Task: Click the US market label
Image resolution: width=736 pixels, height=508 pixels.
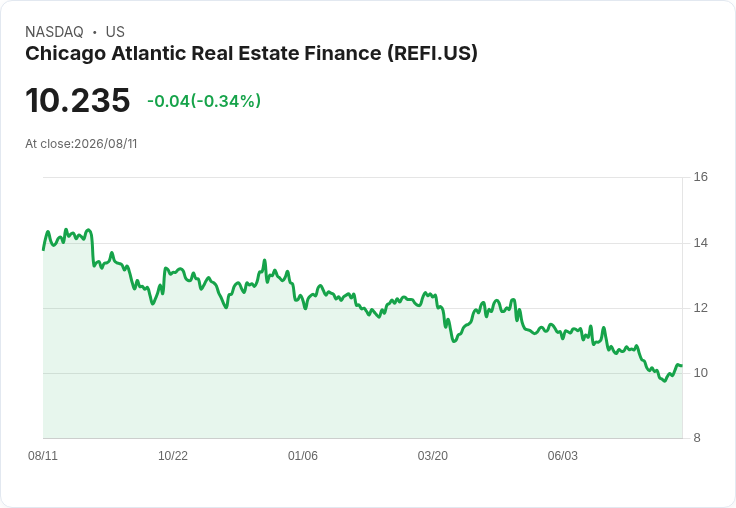Action: point(115,32)
